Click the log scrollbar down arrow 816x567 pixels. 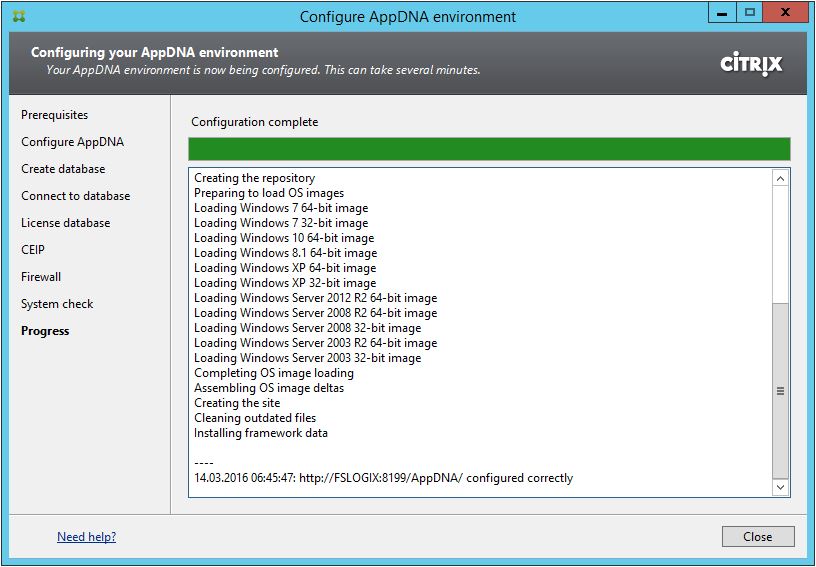tap(780, 487)
